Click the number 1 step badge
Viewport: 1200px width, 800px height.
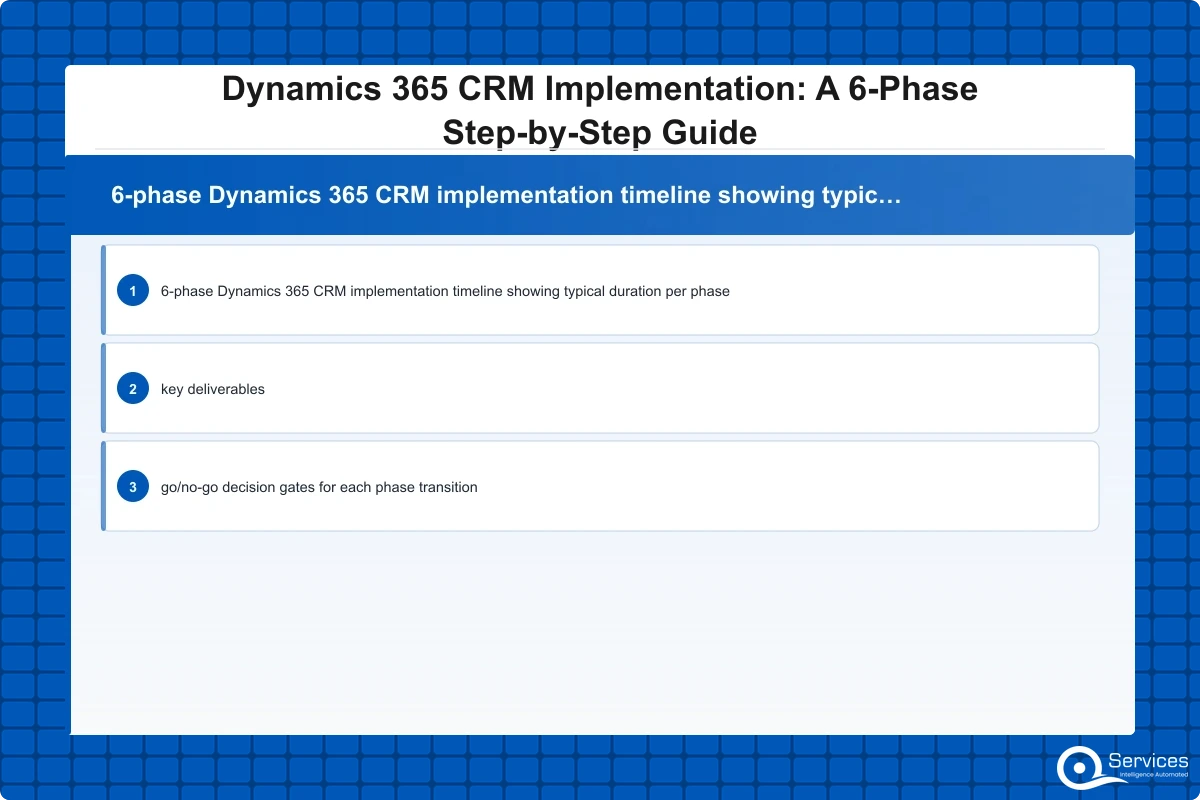(133, 291)
